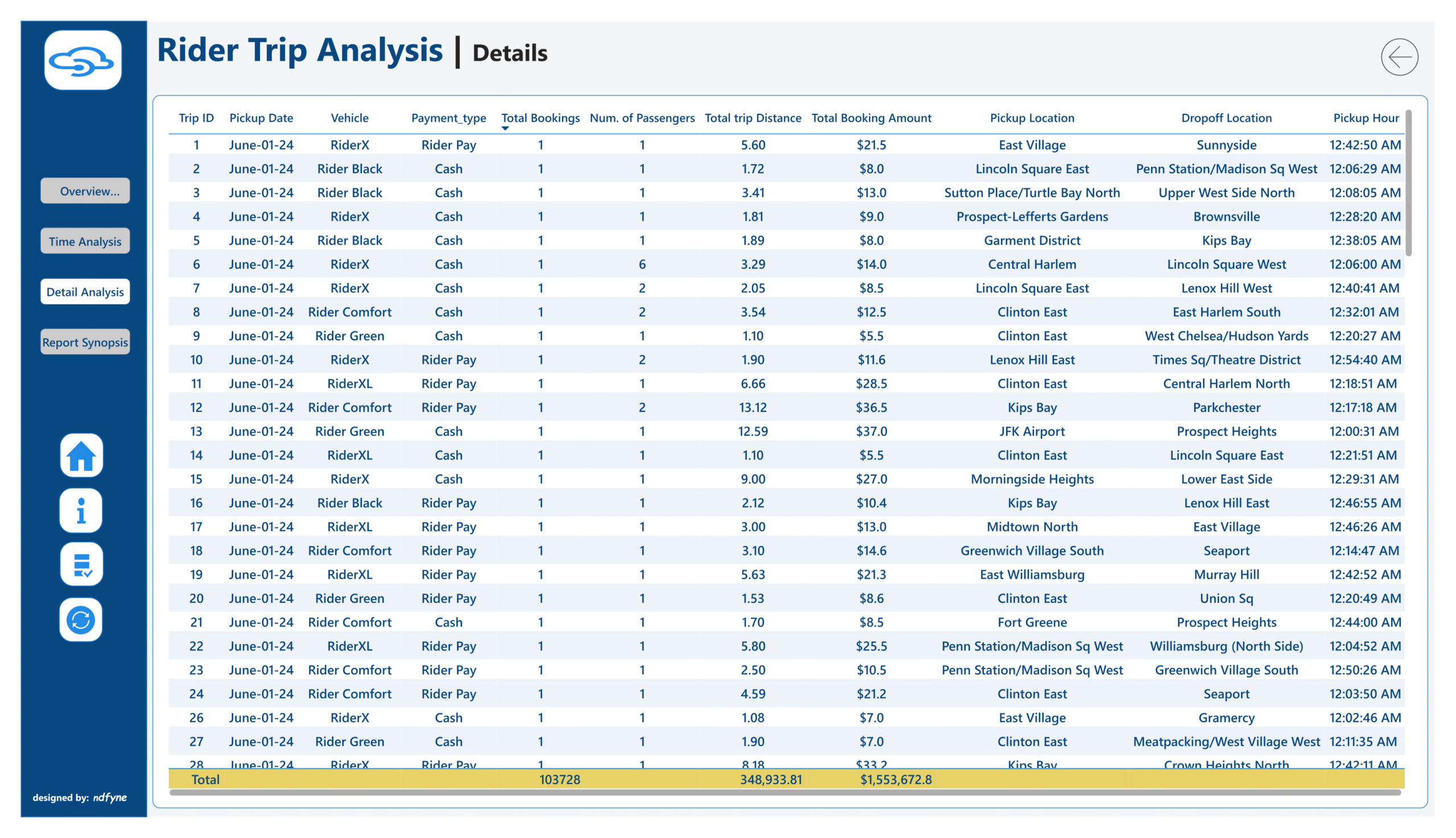Viewport: 1456px width, 838px height.
Task: Click total bookings value 103728
Action: 560,780
